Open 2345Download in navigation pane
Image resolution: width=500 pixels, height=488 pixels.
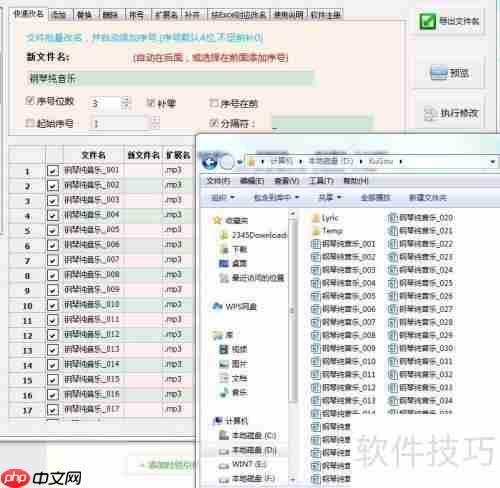click(x=253, y=235)
